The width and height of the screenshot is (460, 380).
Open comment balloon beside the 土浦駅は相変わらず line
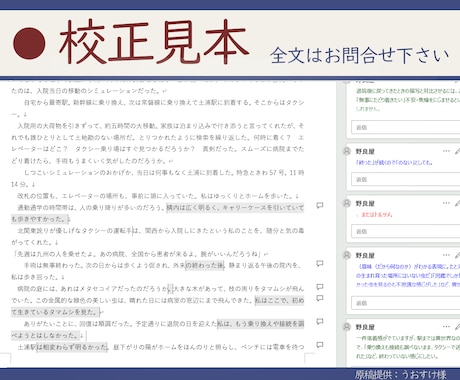point(320,345)
